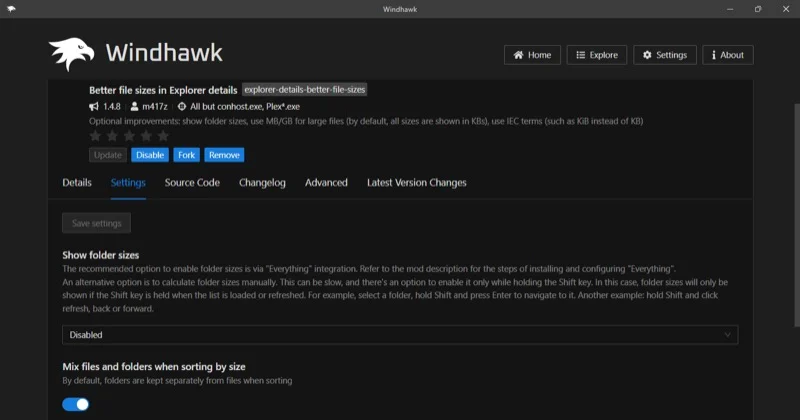This screenshot has width=800, height=420.
Task: Click the third rating star
Action: (x=128, y=135)
